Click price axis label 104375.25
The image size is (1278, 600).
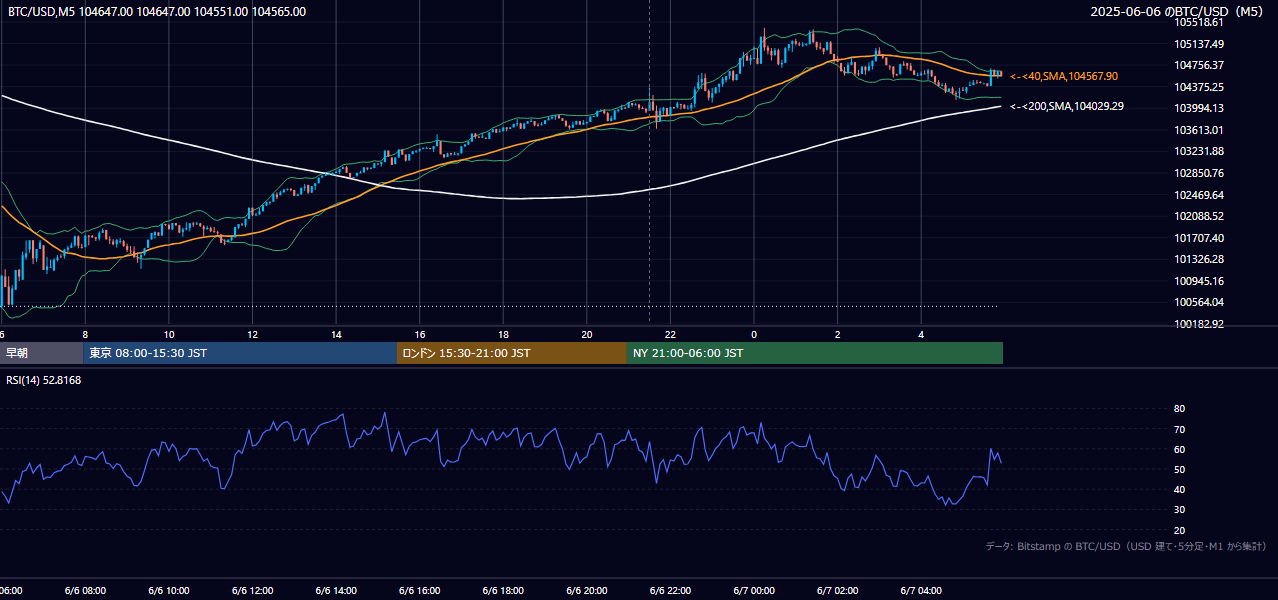(1199, 87)
